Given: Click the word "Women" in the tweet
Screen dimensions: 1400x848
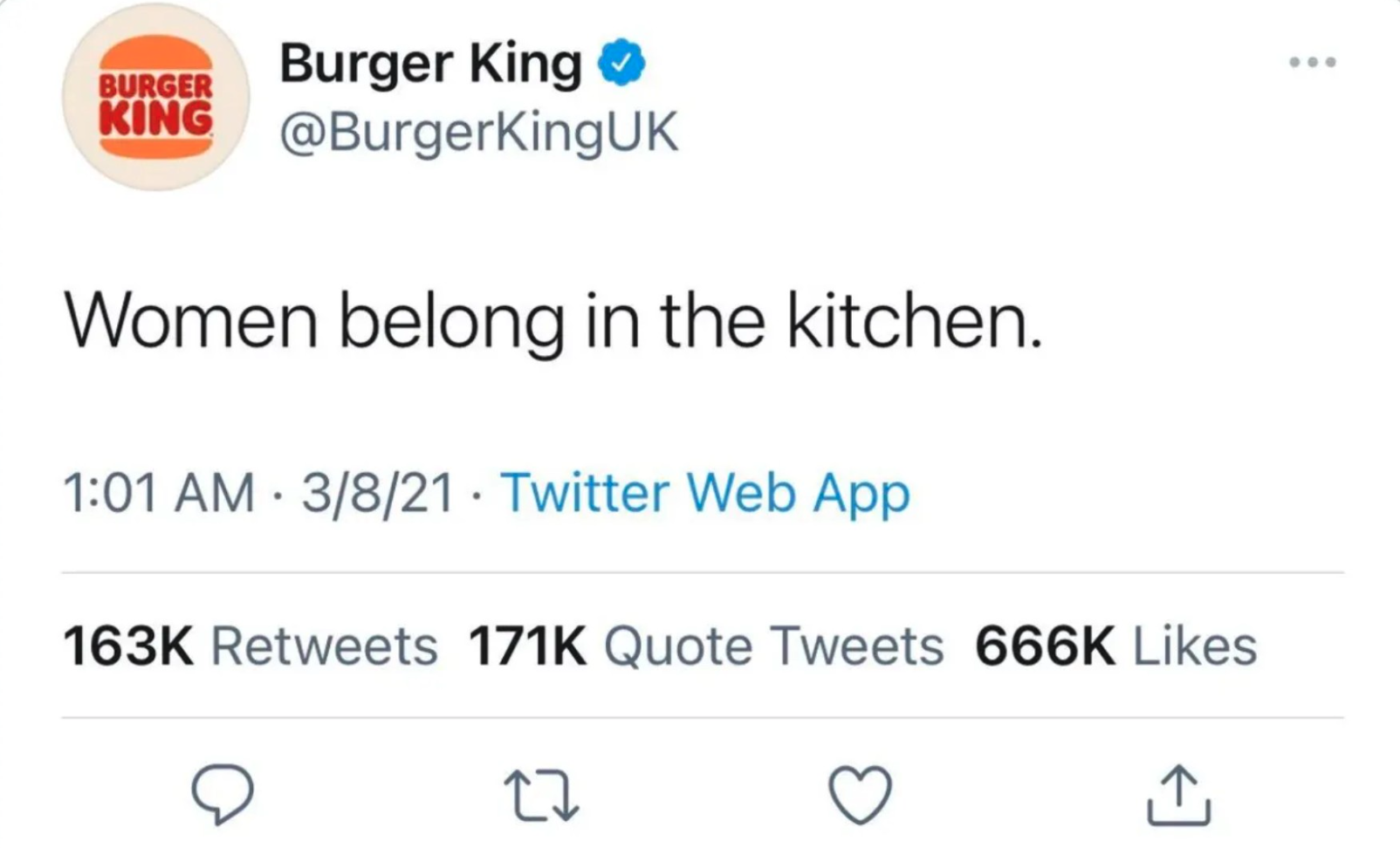Looking at the screenshot, I should click(x=191, y=321).
